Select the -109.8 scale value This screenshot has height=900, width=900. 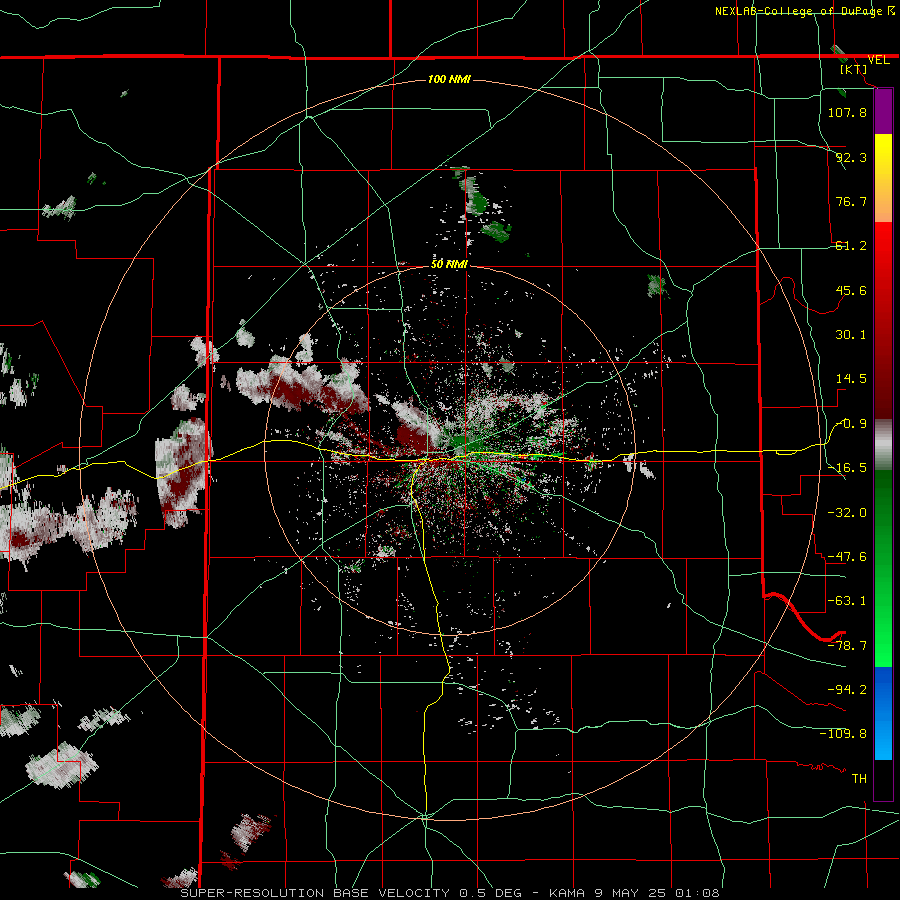843,734
